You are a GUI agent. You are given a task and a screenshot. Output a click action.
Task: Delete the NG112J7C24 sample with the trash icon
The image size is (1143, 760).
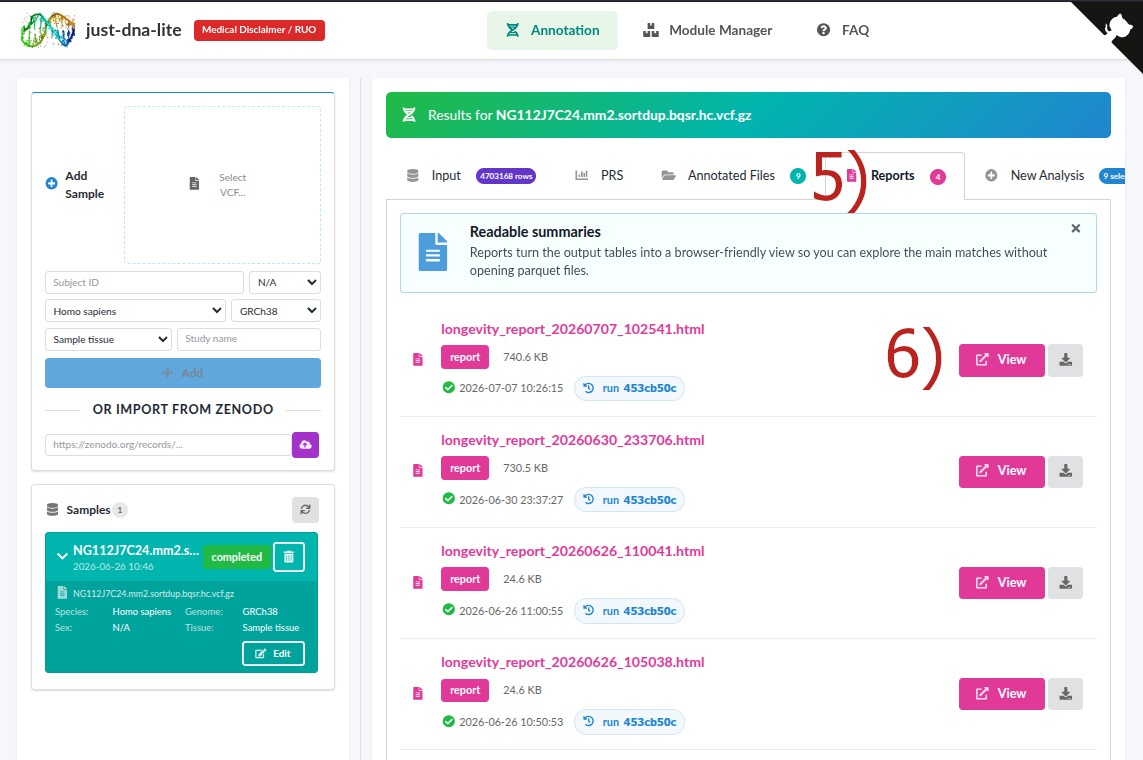coord(289,557)
